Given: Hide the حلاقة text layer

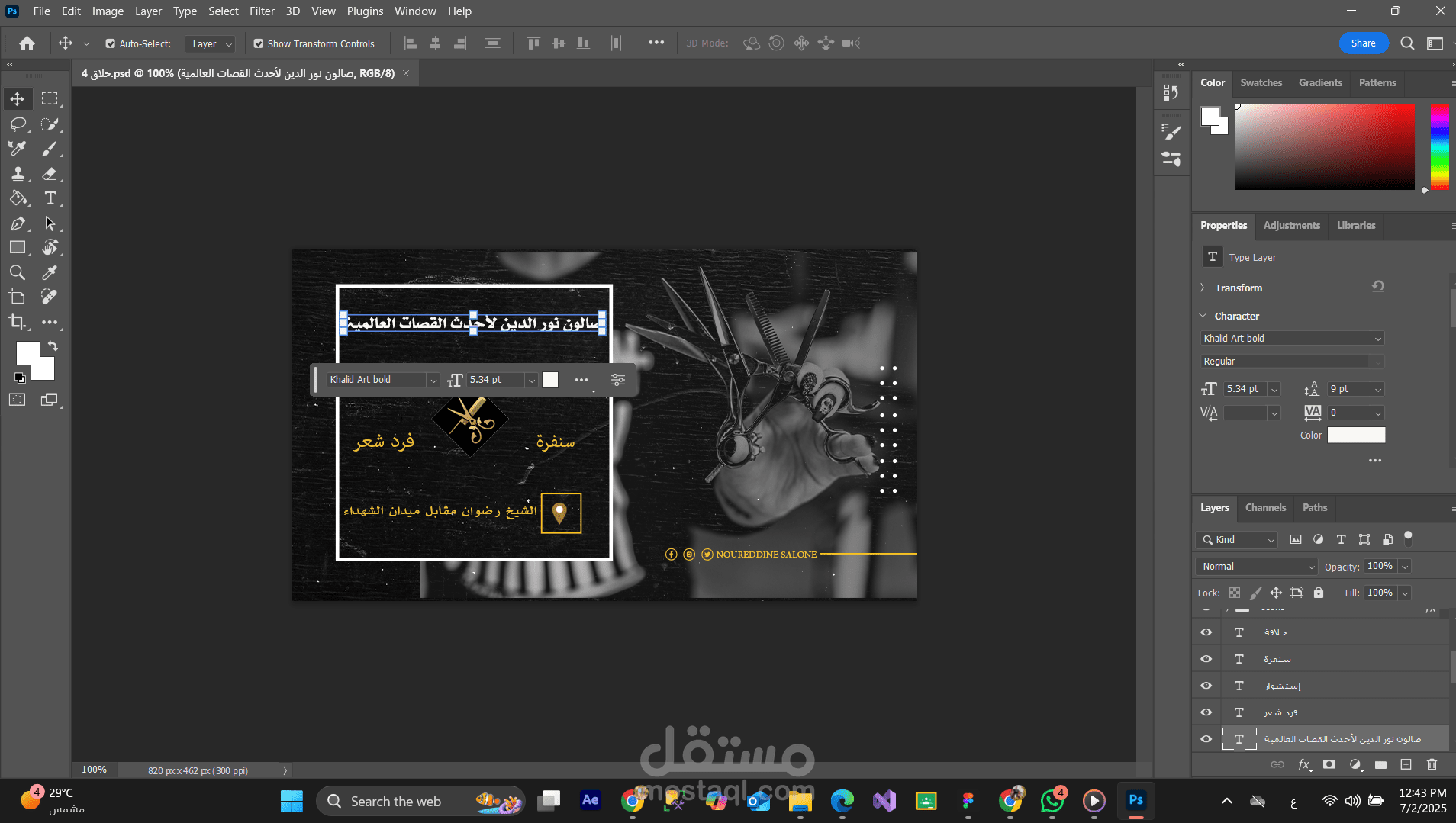Looking at the screenshot, I should click(1206, 632).
